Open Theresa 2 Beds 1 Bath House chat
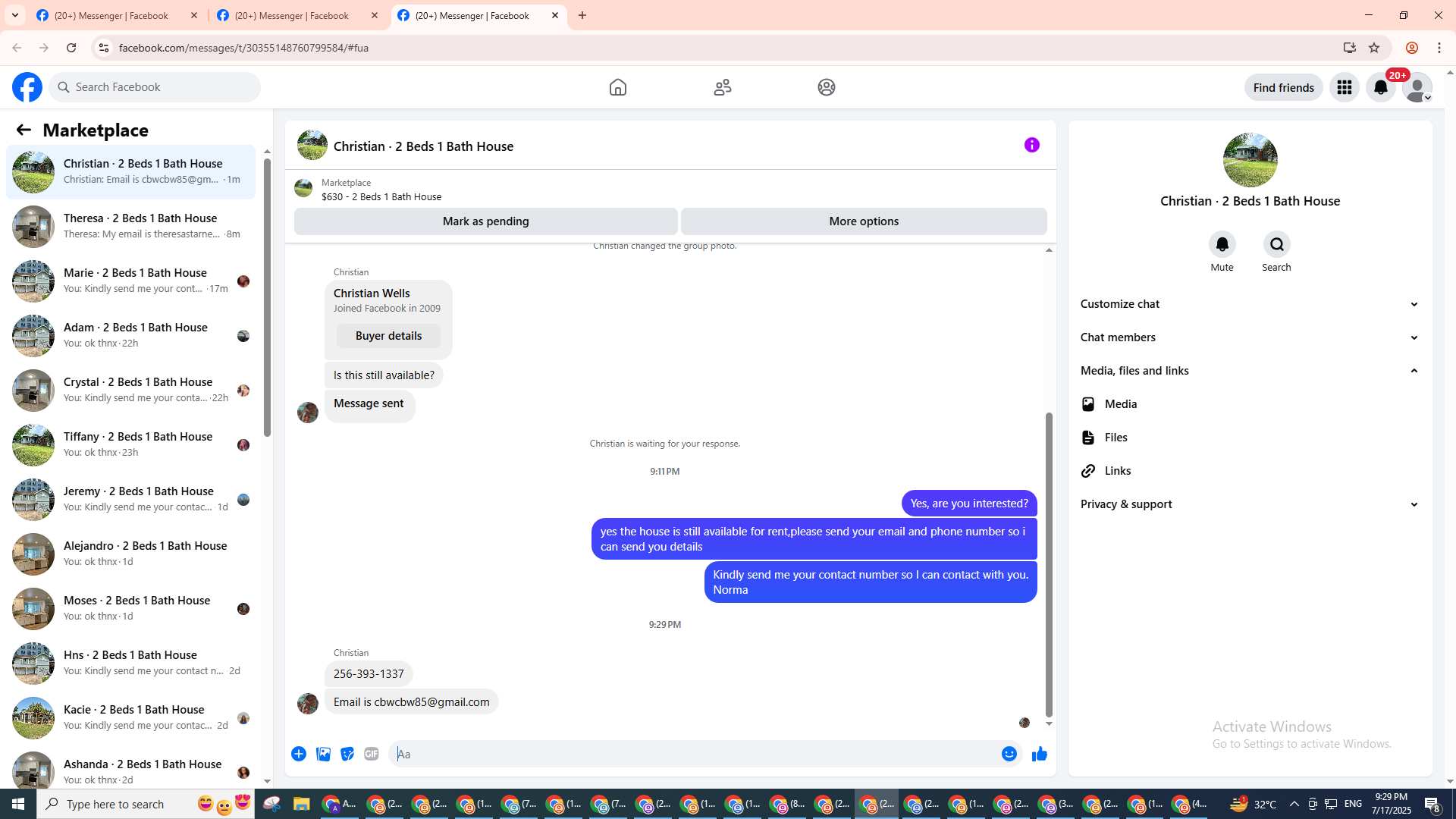The width and height of the screenshot is (1456, 819). tap(131, 227)
